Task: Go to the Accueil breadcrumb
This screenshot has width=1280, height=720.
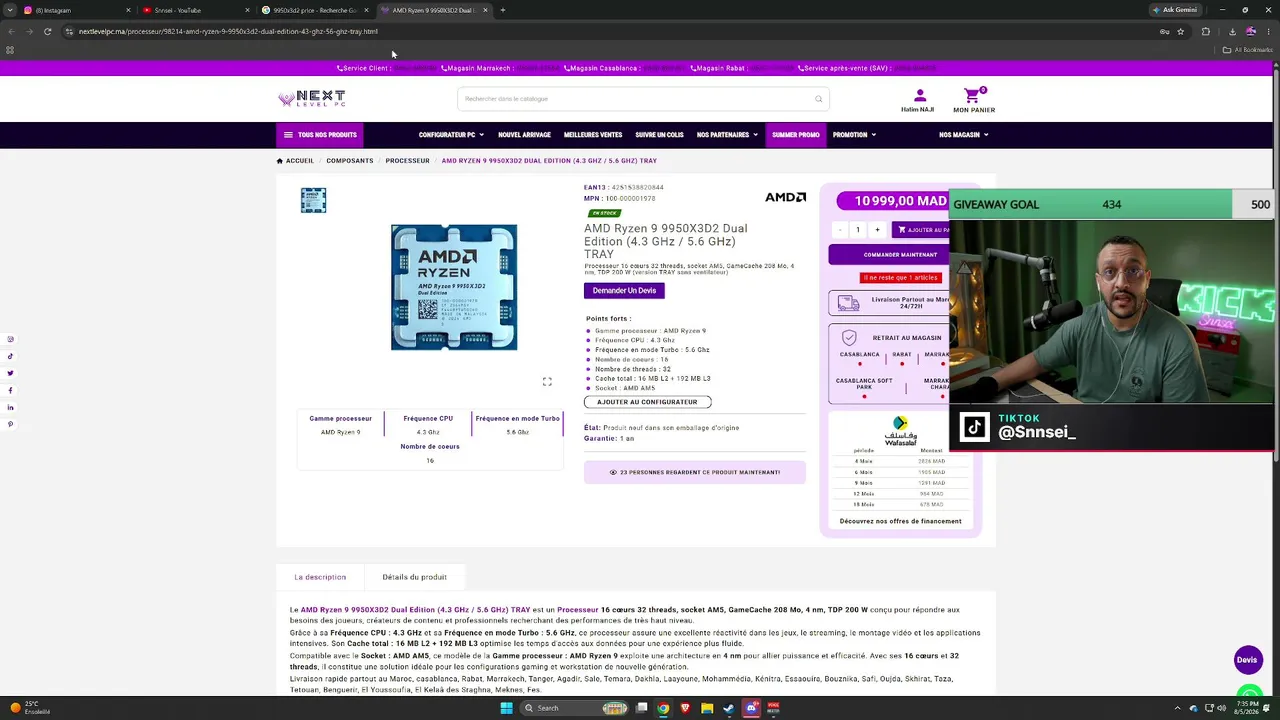Action: tap(295, 161)
